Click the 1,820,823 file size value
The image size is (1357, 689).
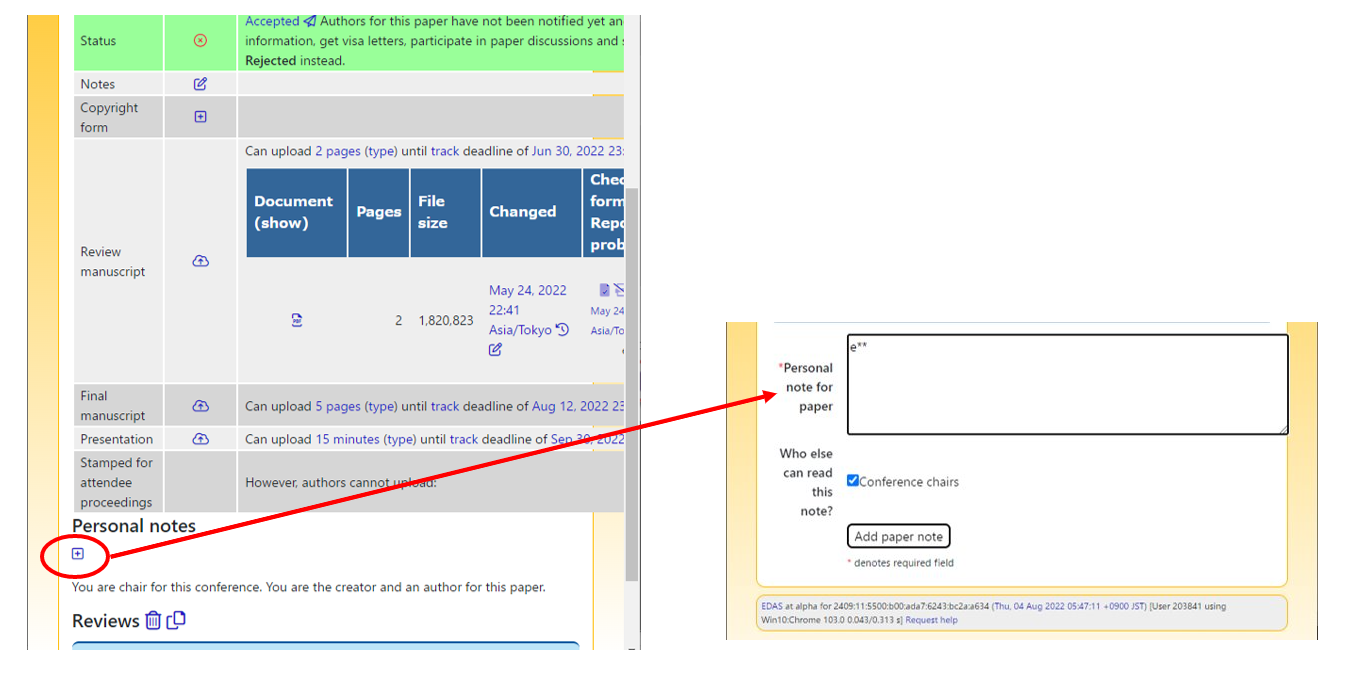446,320
